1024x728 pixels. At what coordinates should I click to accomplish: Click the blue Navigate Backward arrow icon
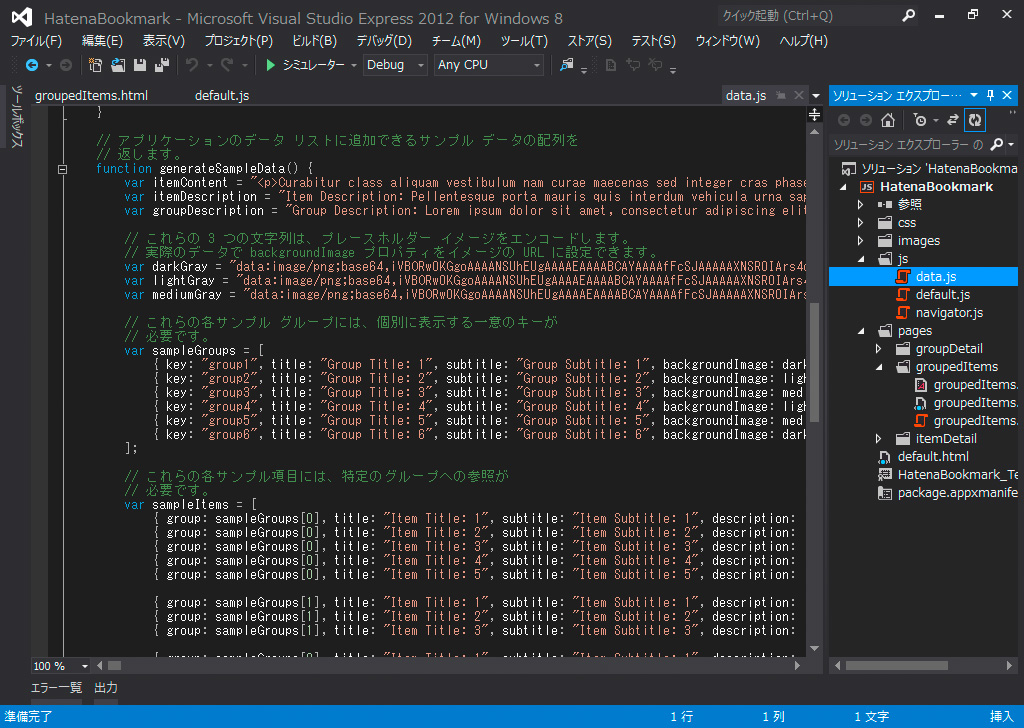pos(31,65)
